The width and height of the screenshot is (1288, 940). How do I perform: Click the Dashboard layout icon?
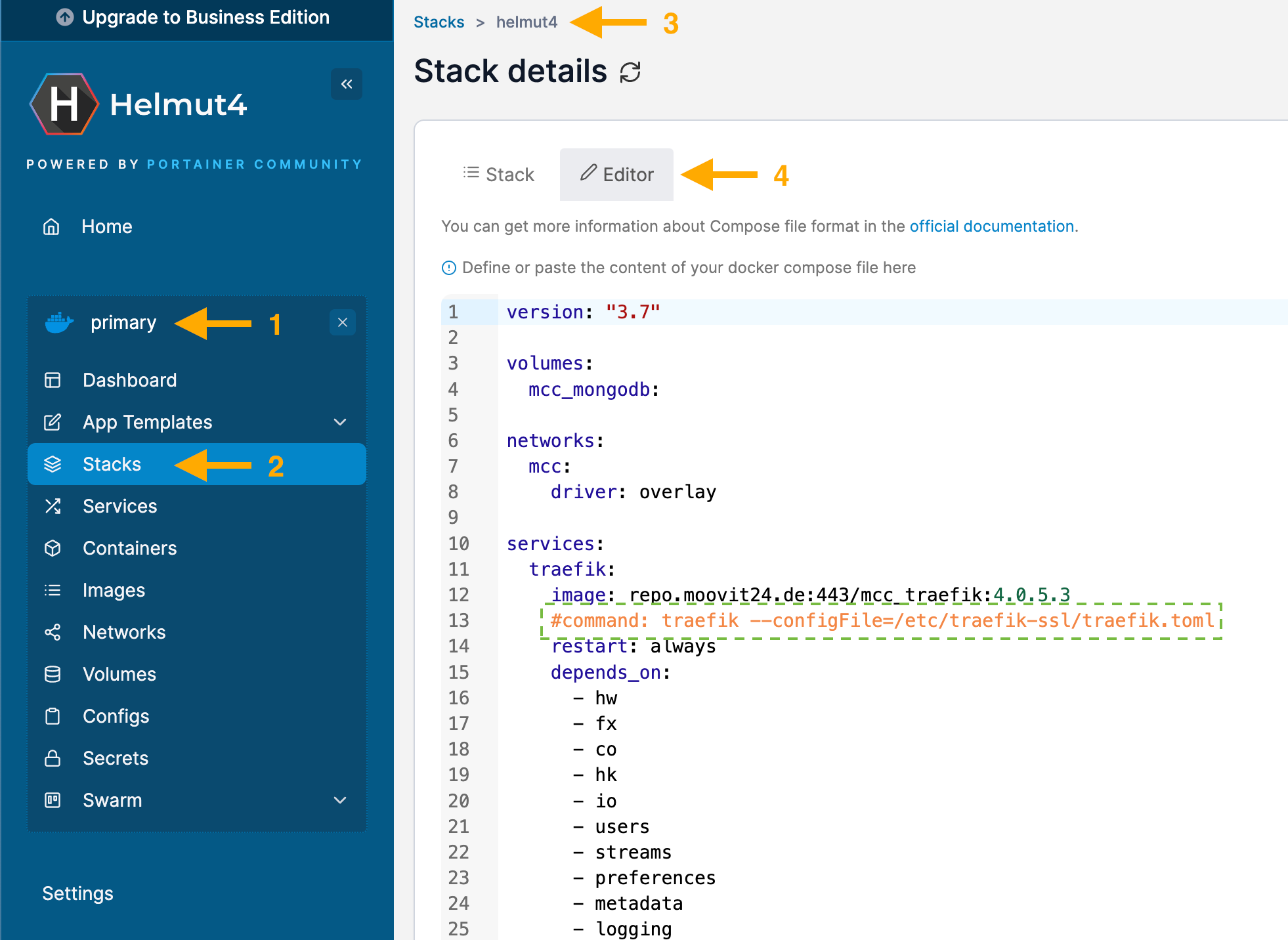pyautogui.click(x=53, y=380)
